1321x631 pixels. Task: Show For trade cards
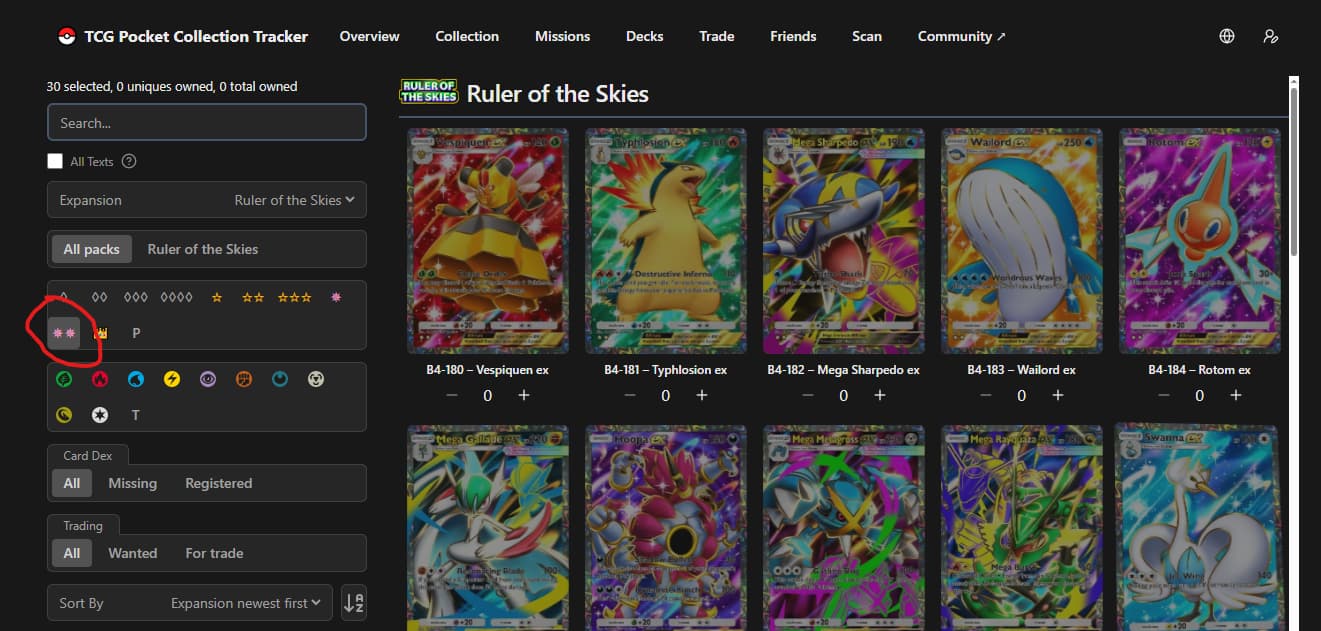click(214, 553)
